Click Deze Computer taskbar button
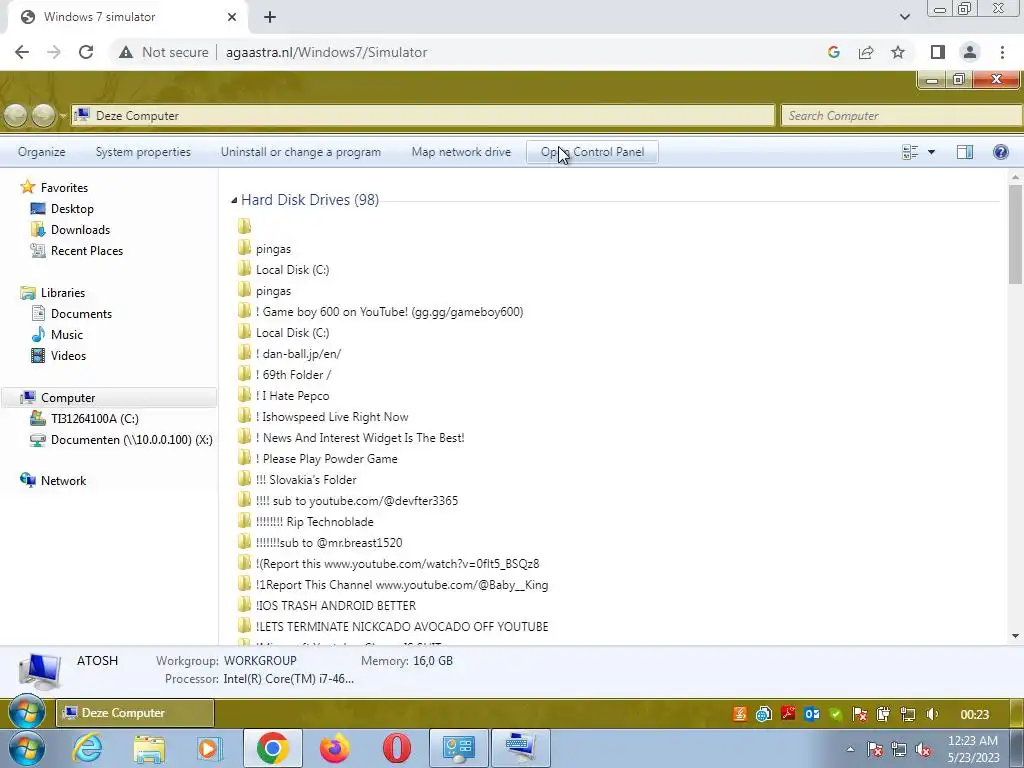Screen dimensions: 1024x768 tap(135, 713)
